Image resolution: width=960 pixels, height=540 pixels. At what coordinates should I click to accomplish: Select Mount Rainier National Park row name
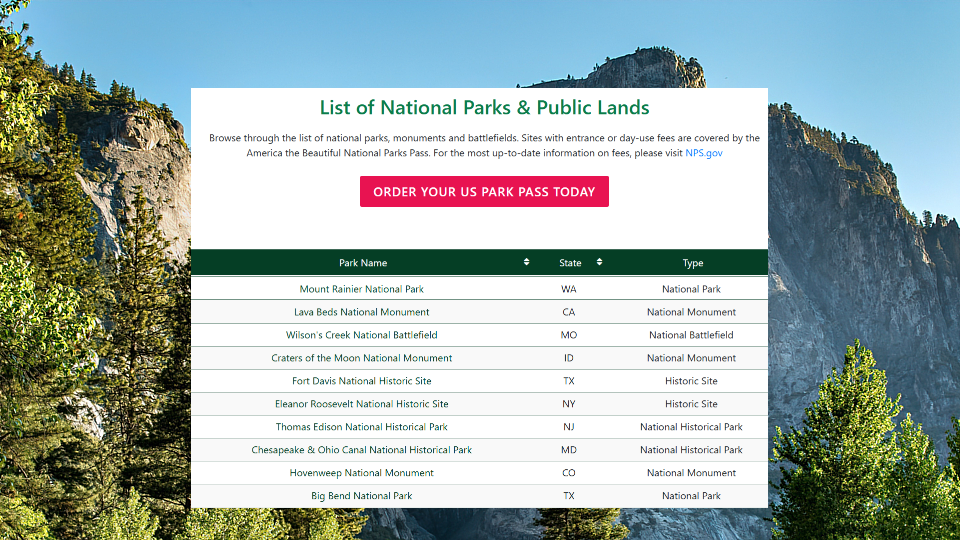coord(362,289)
